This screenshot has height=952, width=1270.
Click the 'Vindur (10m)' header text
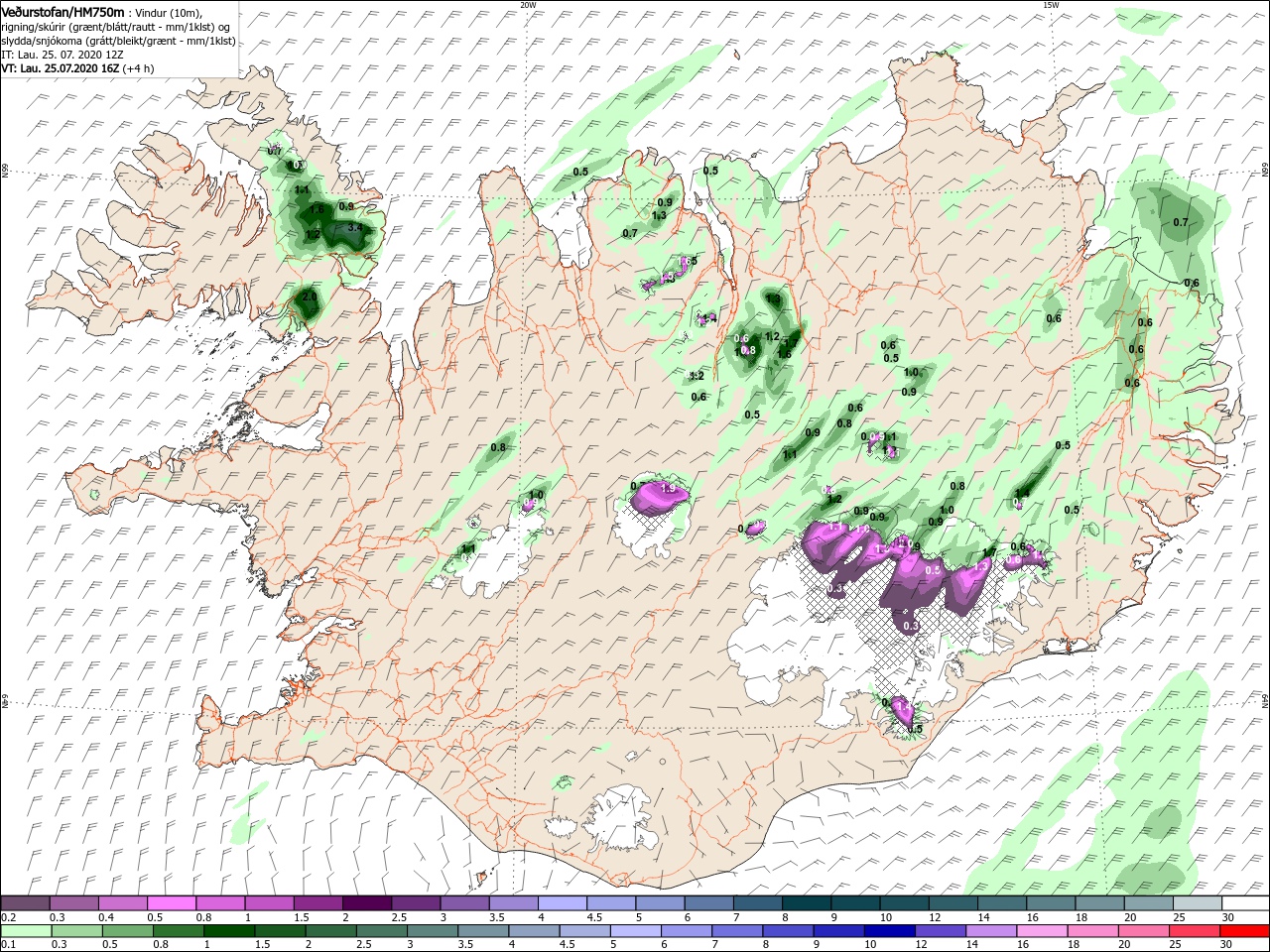(169, 12)
